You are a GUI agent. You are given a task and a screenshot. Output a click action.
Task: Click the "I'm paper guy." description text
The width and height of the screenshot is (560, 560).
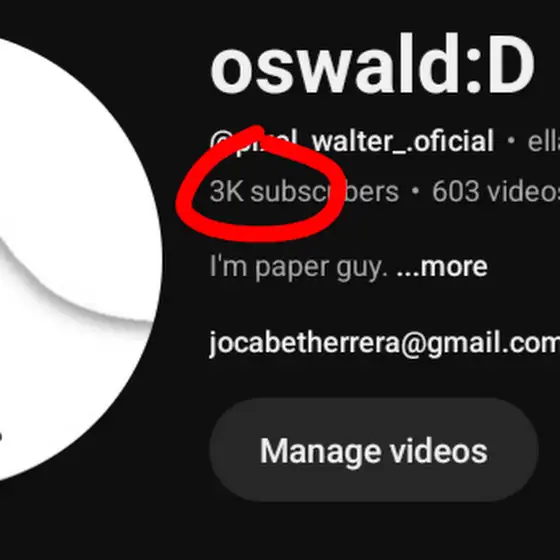pos(299,267)
